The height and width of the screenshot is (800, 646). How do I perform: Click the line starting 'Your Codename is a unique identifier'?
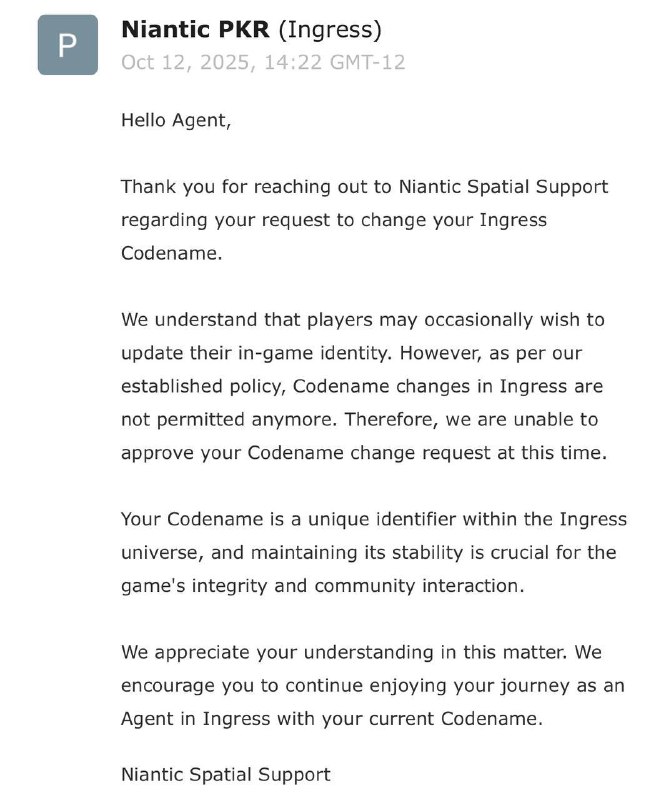[x=374, y=519]
